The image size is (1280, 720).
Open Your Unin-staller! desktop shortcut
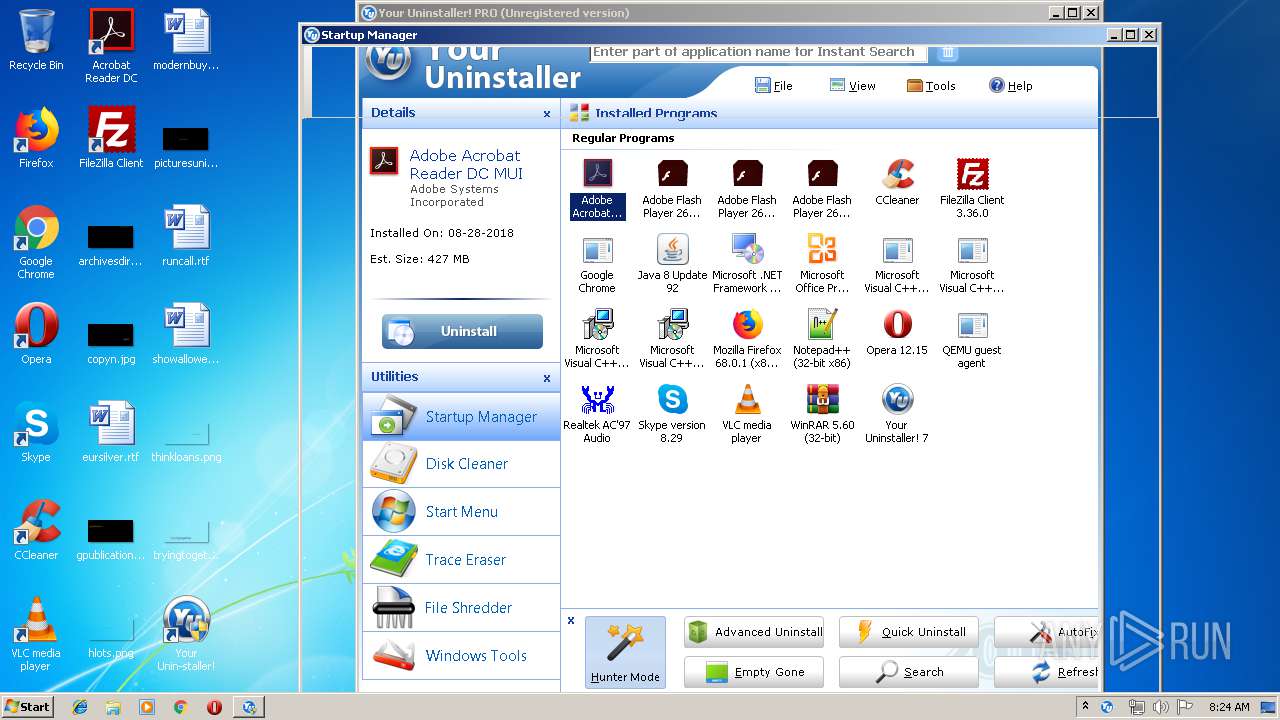tap(186, 634)
